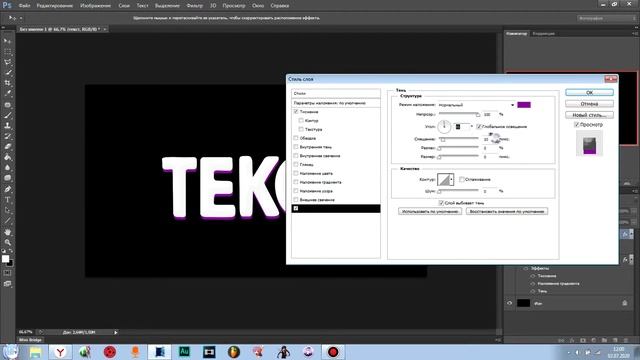Select the Line shape tool

click(x=7, y=221)
